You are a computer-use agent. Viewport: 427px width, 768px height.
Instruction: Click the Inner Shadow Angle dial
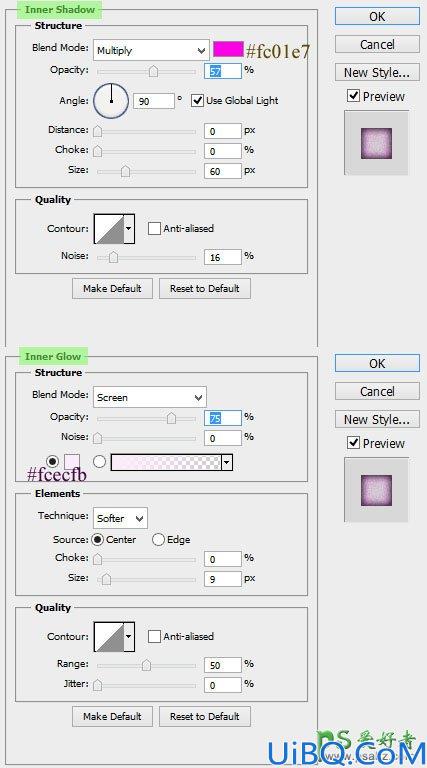(x=111, y=101)
